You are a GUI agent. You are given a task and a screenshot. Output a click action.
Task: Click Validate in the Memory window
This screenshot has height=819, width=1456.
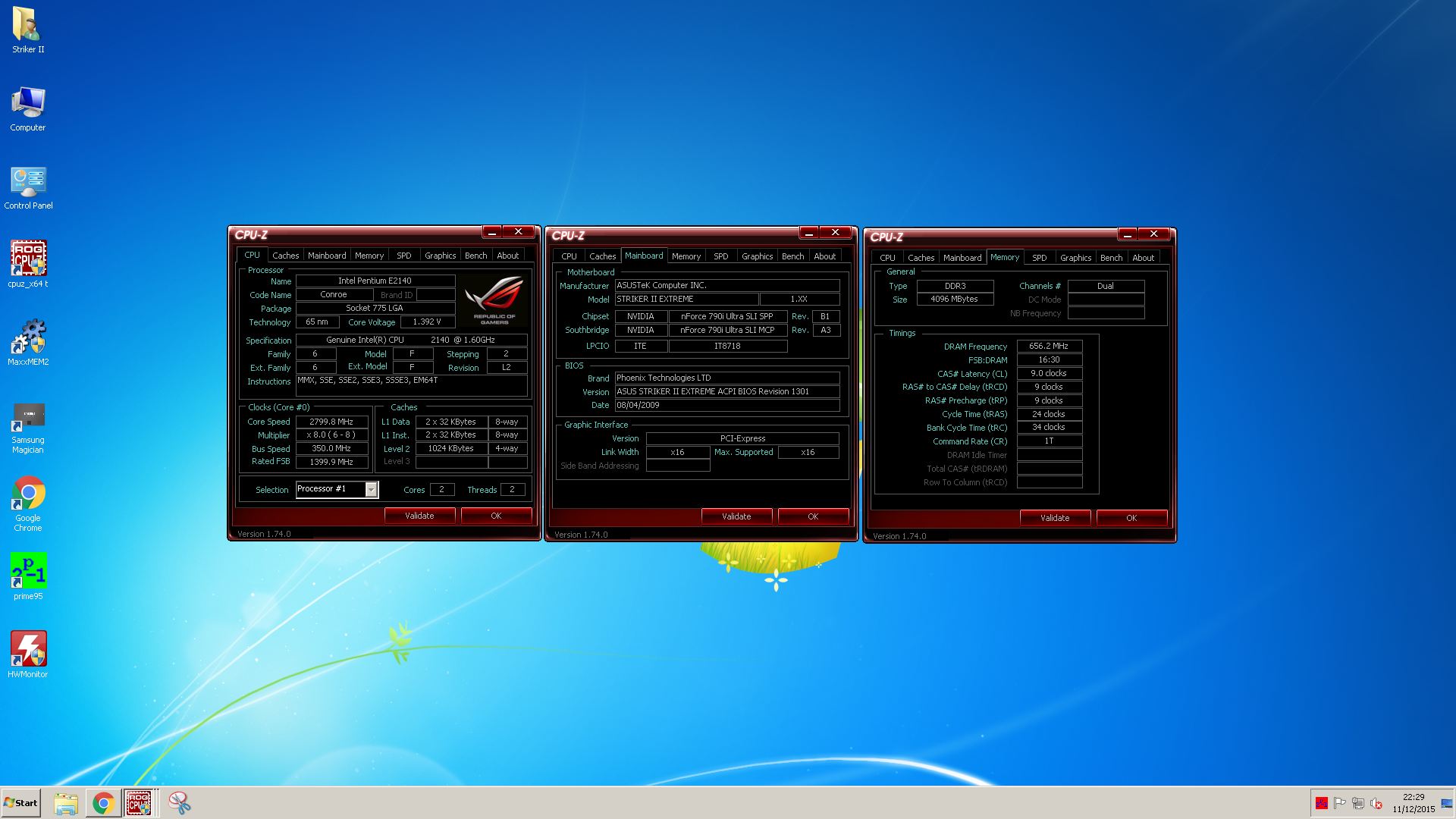tap(1055, 518)
